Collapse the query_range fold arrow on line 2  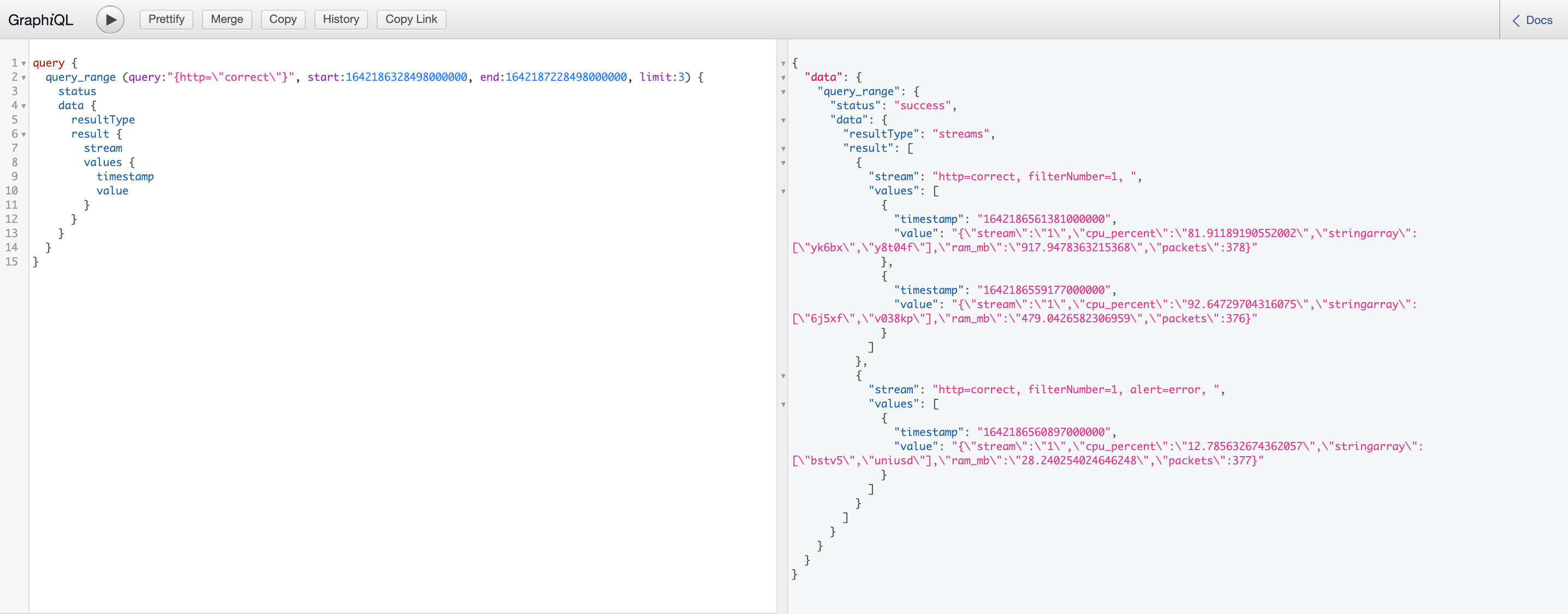23,78
